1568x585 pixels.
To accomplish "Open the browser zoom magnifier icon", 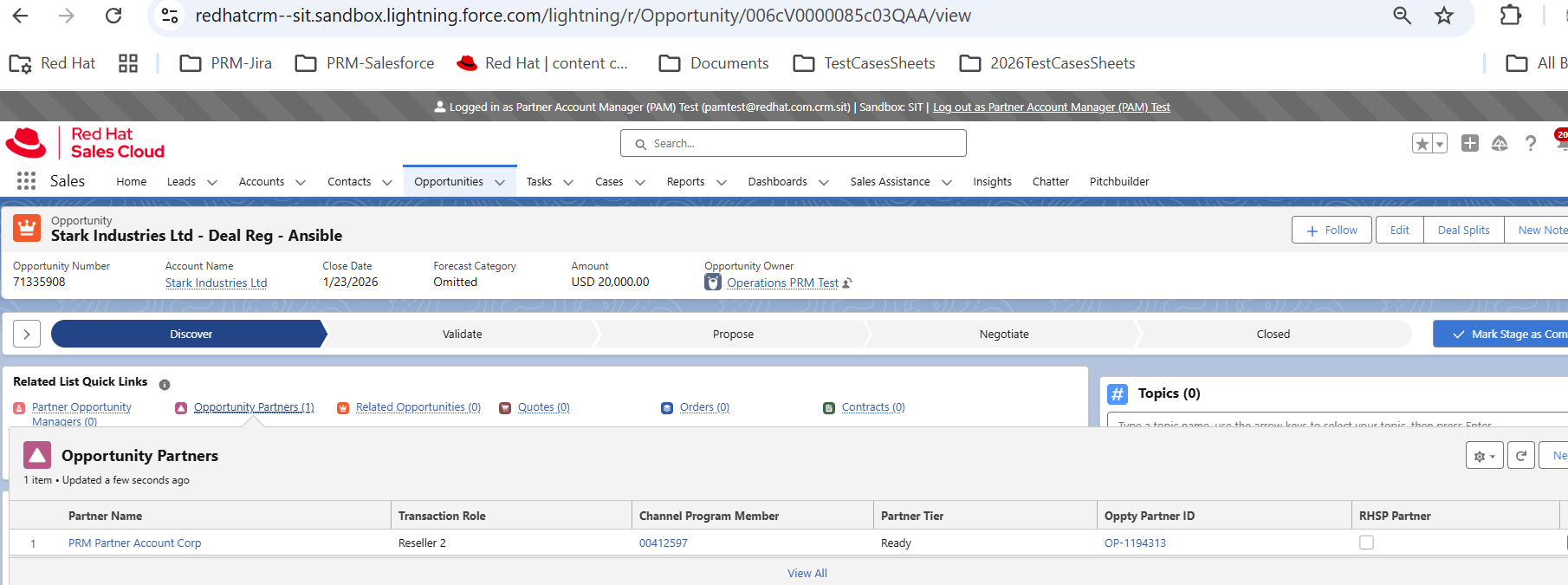I will [x=1402, y=16].
